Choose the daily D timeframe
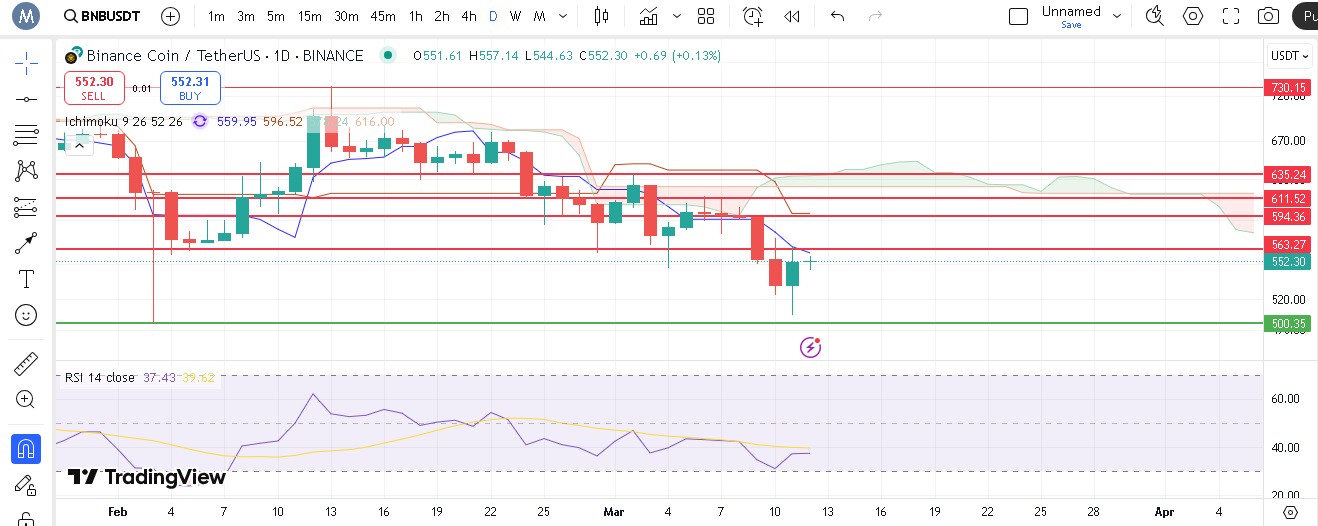Screen dimensions: 1318x526 493,16
